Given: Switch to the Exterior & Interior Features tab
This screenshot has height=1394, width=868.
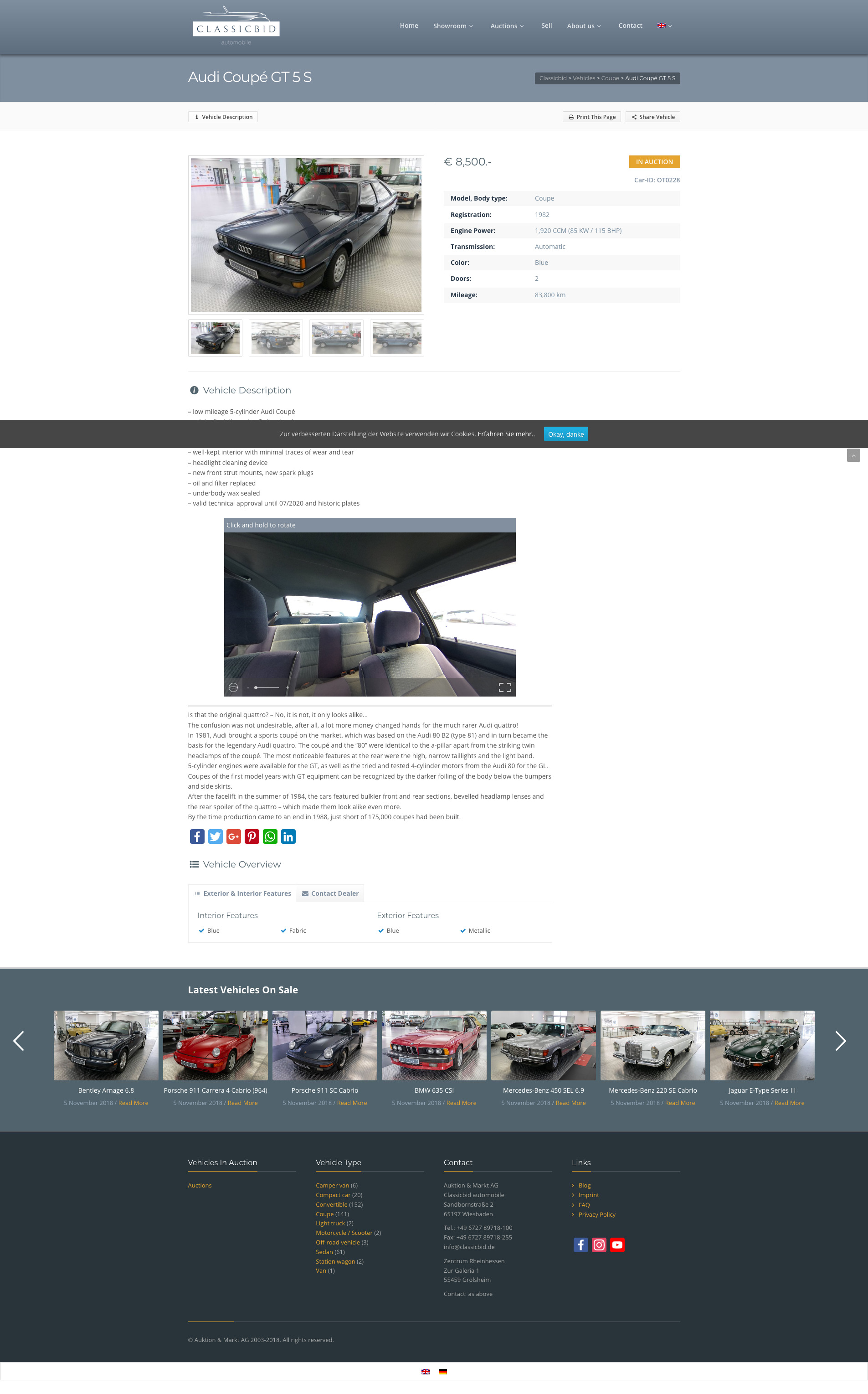Looking at the screenshot, I should (242, 893).
